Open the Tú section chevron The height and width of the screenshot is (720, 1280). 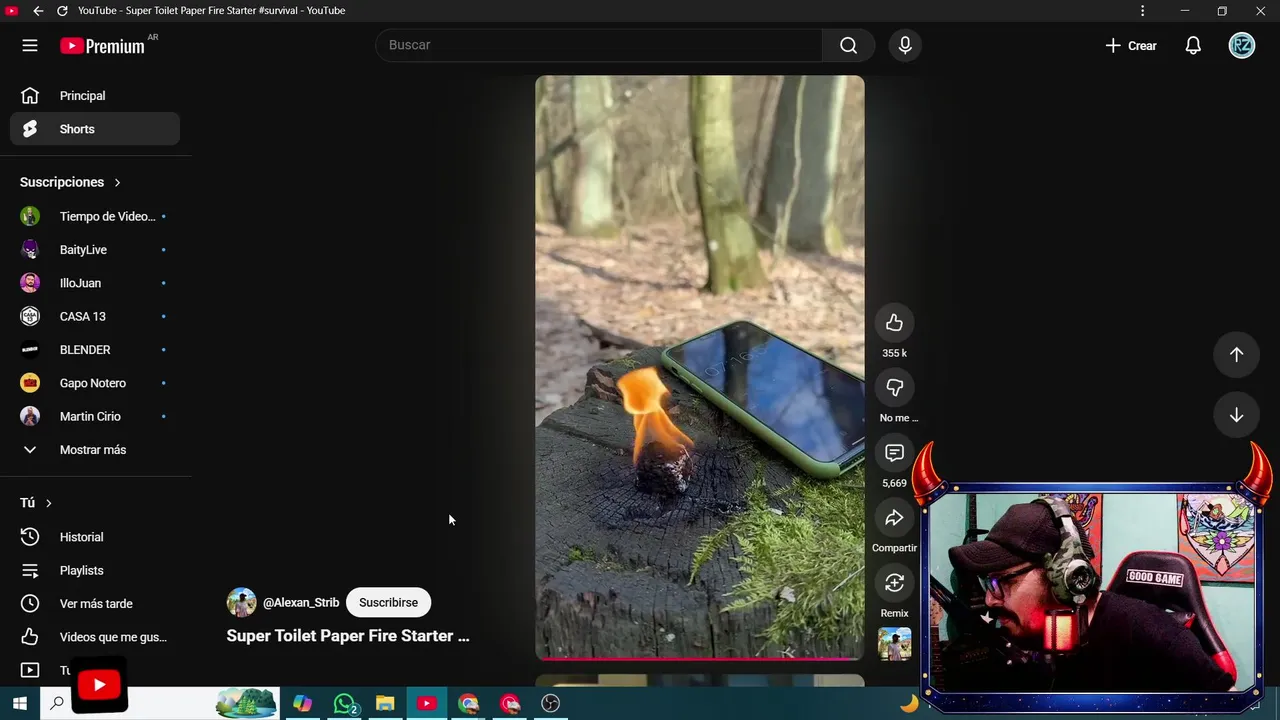48,503
